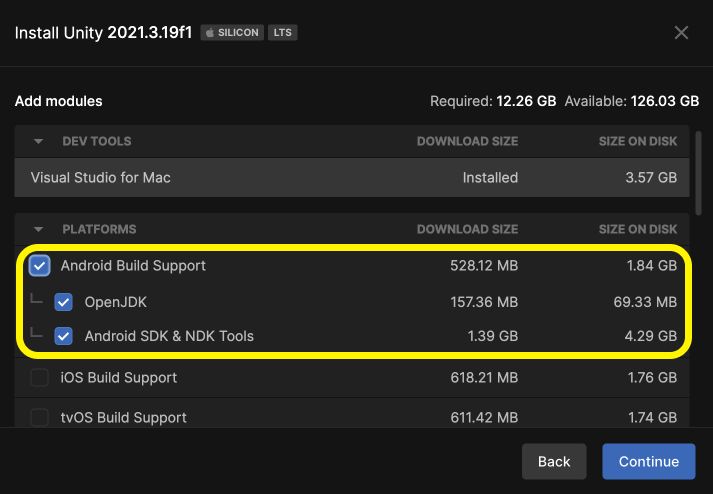Click the 69.33 MB size on disk value
713x494 pixels.
645,302
